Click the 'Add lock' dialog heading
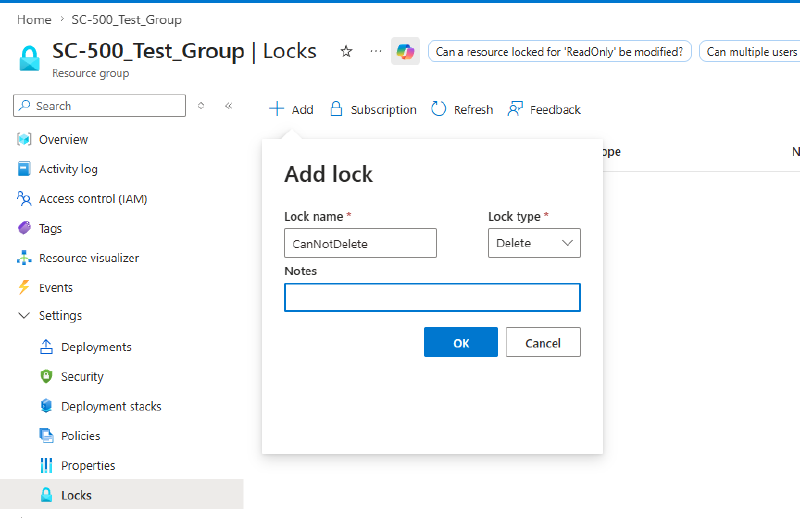 pyautogui.click(x=329, y=174)
